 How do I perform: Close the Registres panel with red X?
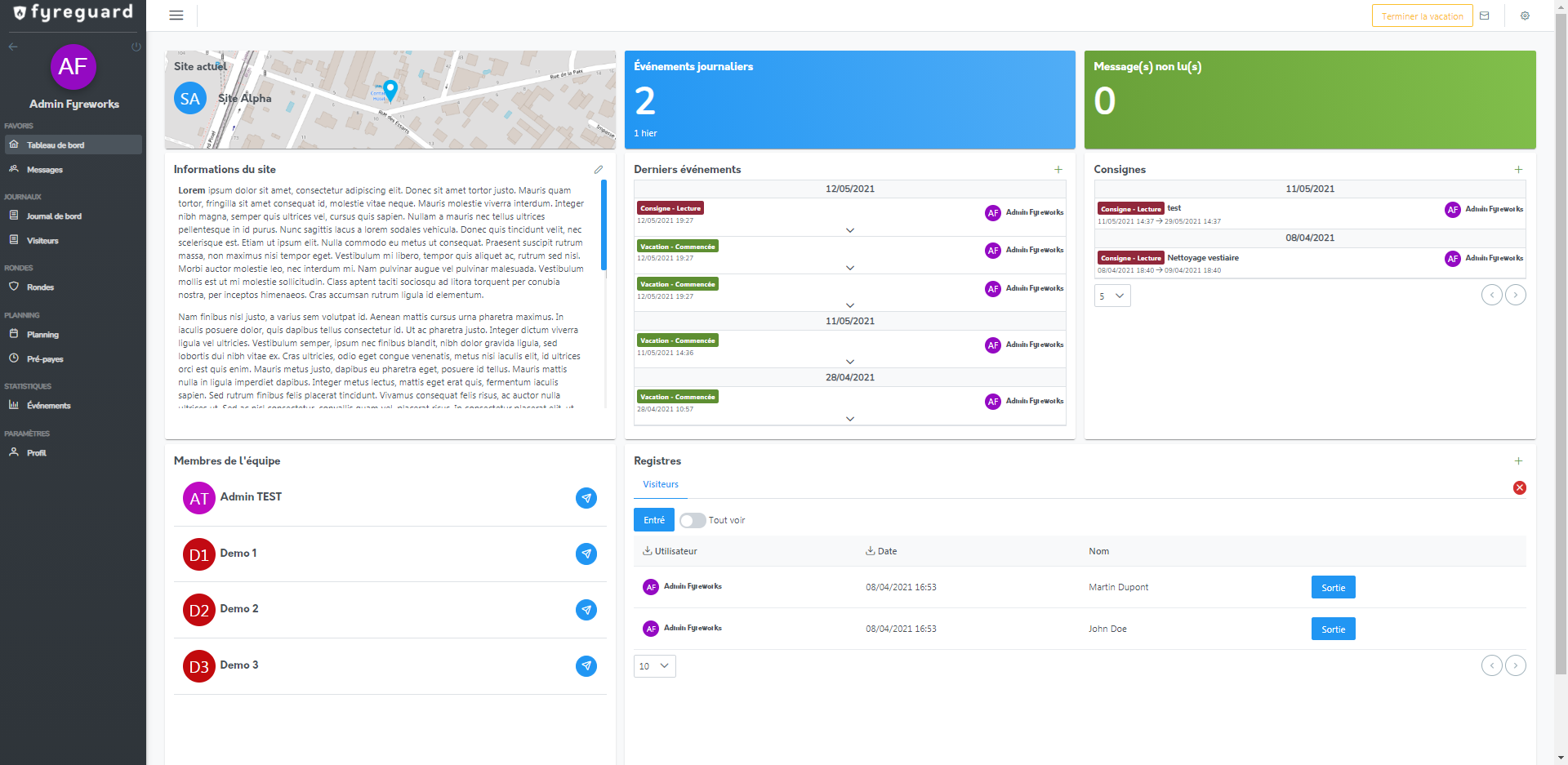[1519, 488]
